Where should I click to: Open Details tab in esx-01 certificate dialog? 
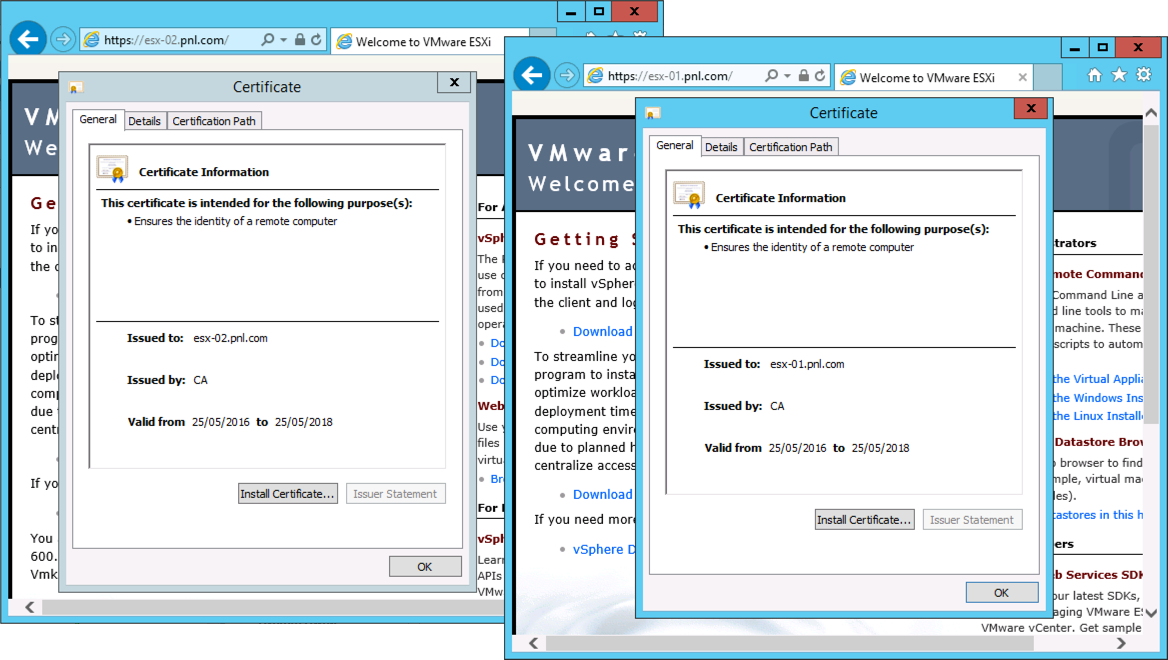pos(721,147)
